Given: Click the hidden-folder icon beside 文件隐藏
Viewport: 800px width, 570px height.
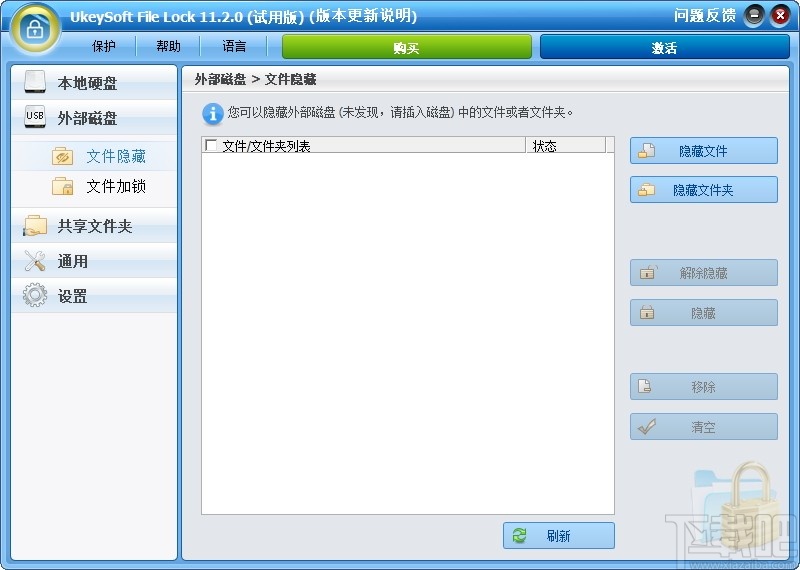Looking at the screenshot, I should pyautogui.click(x=63, y=156).
